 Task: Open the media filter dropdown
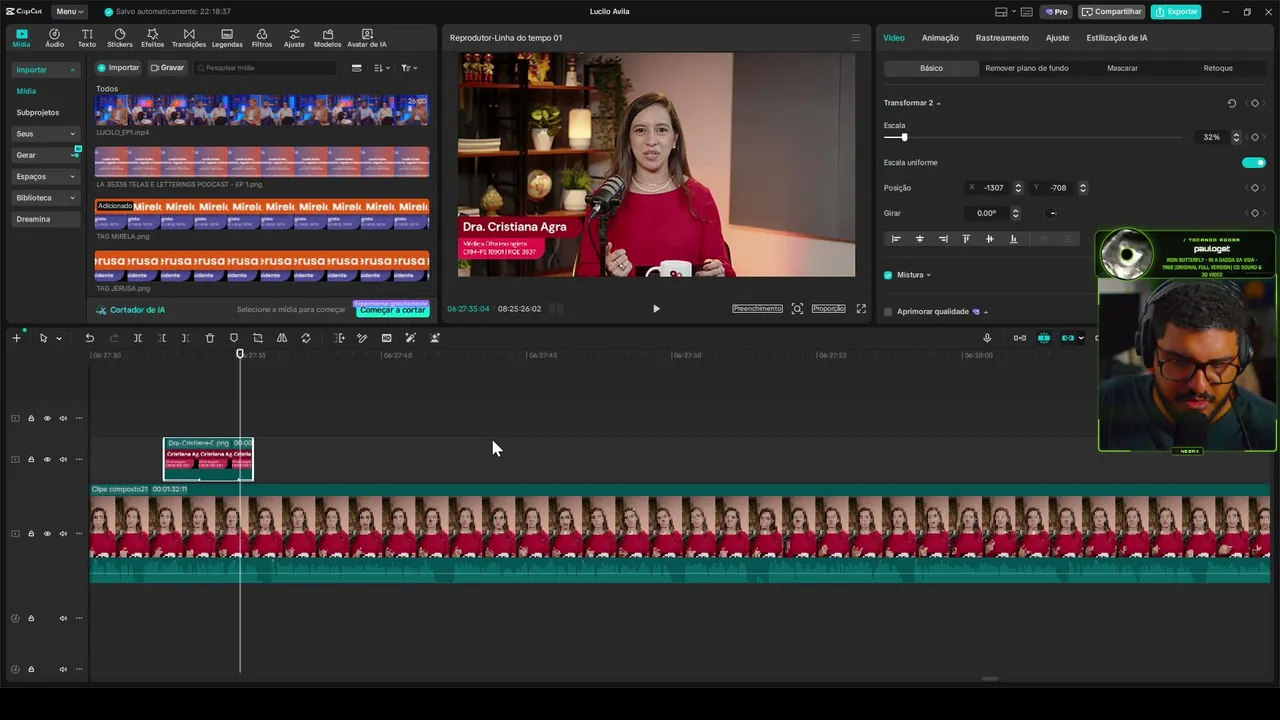pos(408,68)
